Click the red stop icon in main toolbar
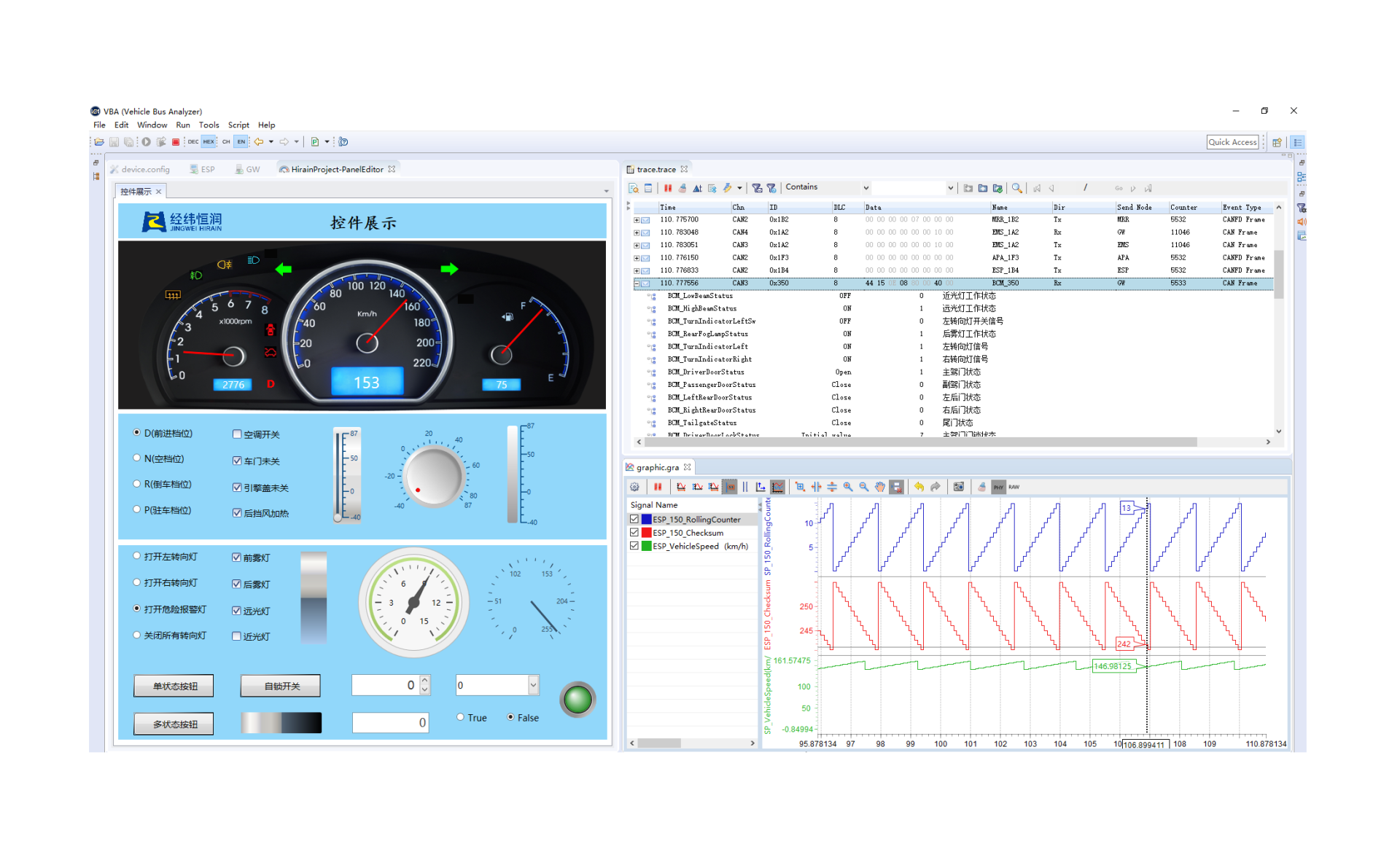 tap(176, 142)
